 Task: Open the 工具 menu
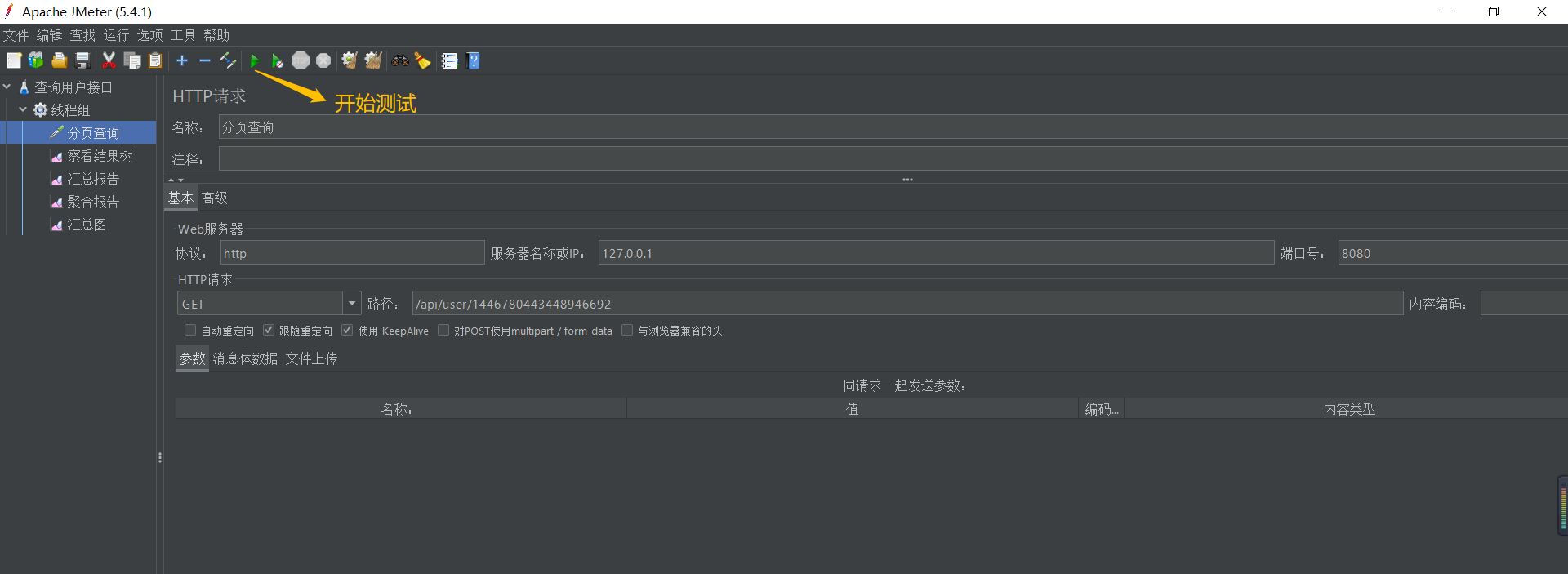point(183,35)
